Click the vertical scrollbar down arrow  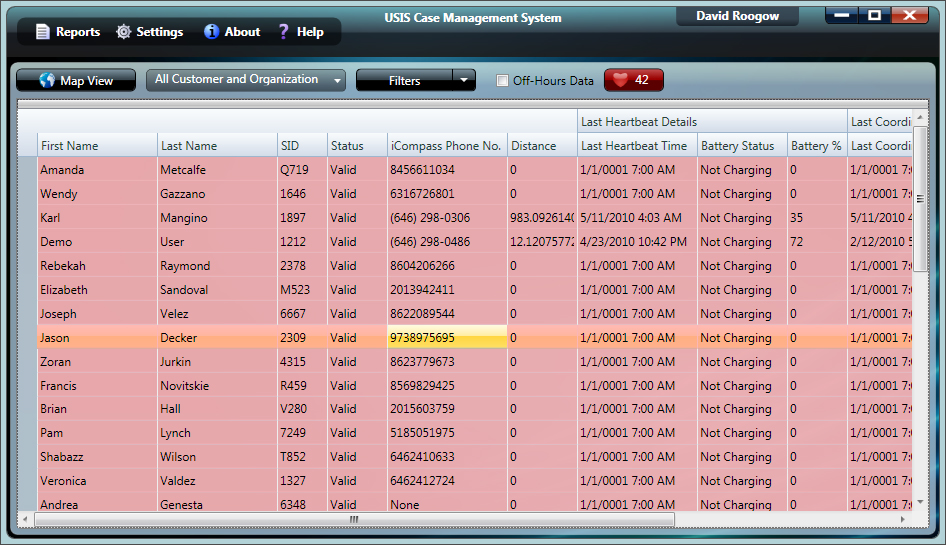919,502
